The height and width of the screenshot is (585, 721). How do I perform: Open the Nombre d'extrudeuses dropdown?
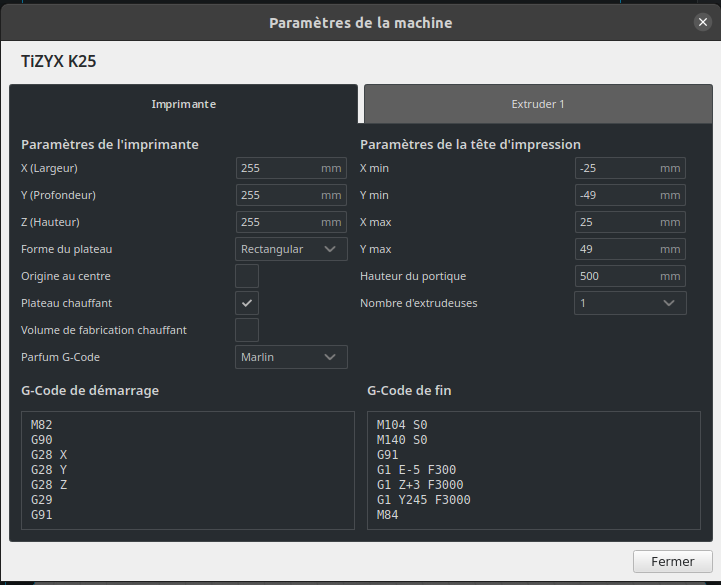630,303
